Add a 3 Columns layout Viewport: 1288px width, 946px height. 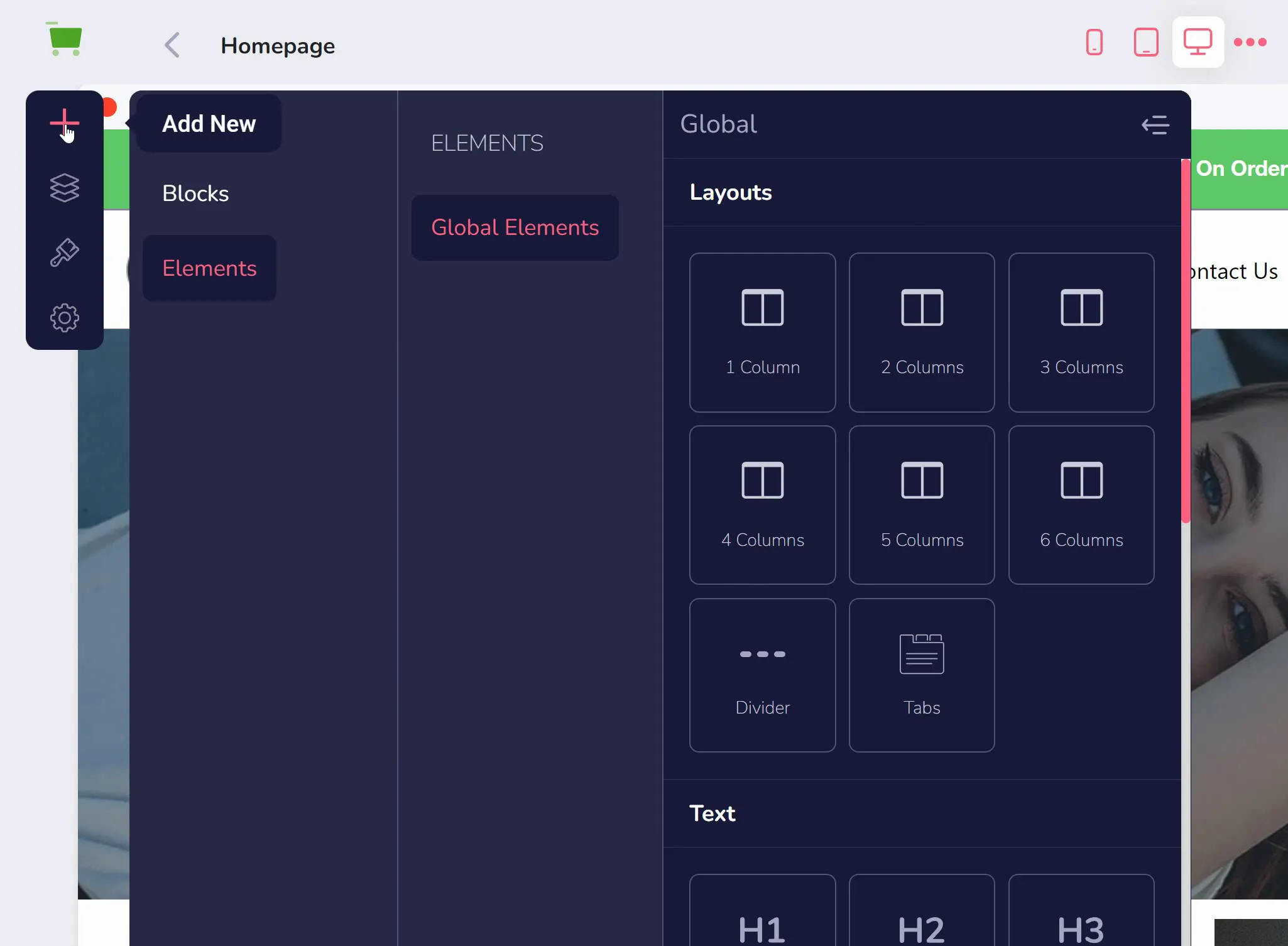(1081, 332)
